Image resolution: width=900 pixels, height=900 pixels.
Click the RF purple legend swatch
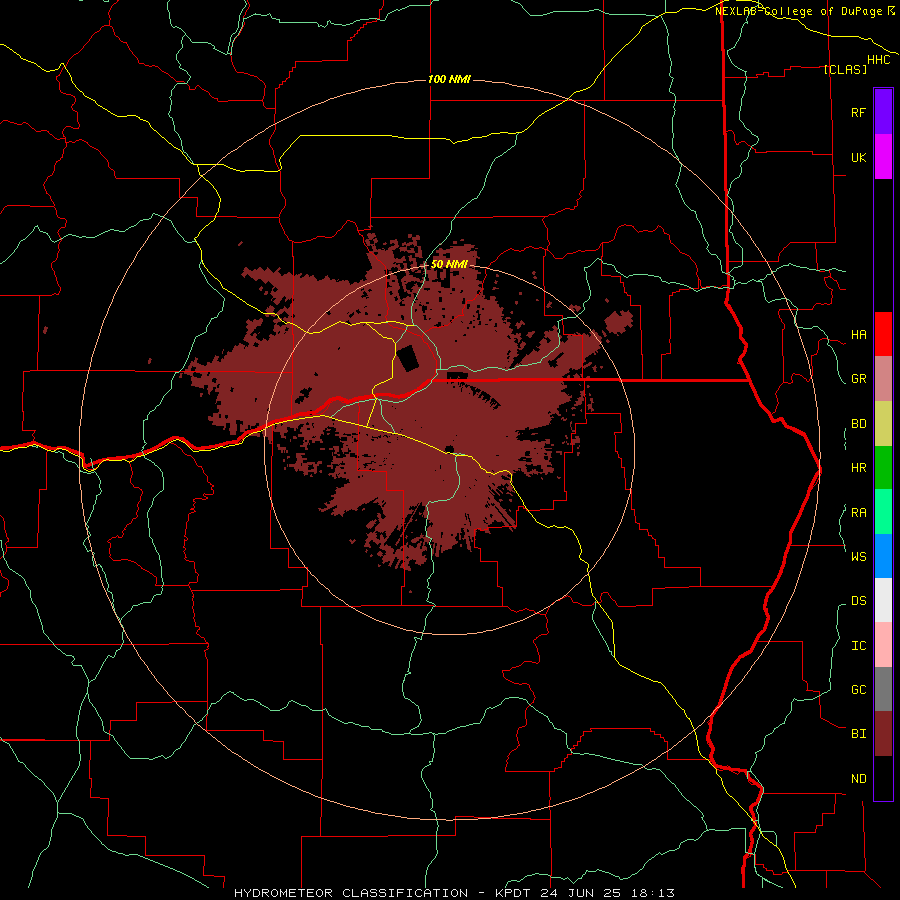[x=883, y=112]
